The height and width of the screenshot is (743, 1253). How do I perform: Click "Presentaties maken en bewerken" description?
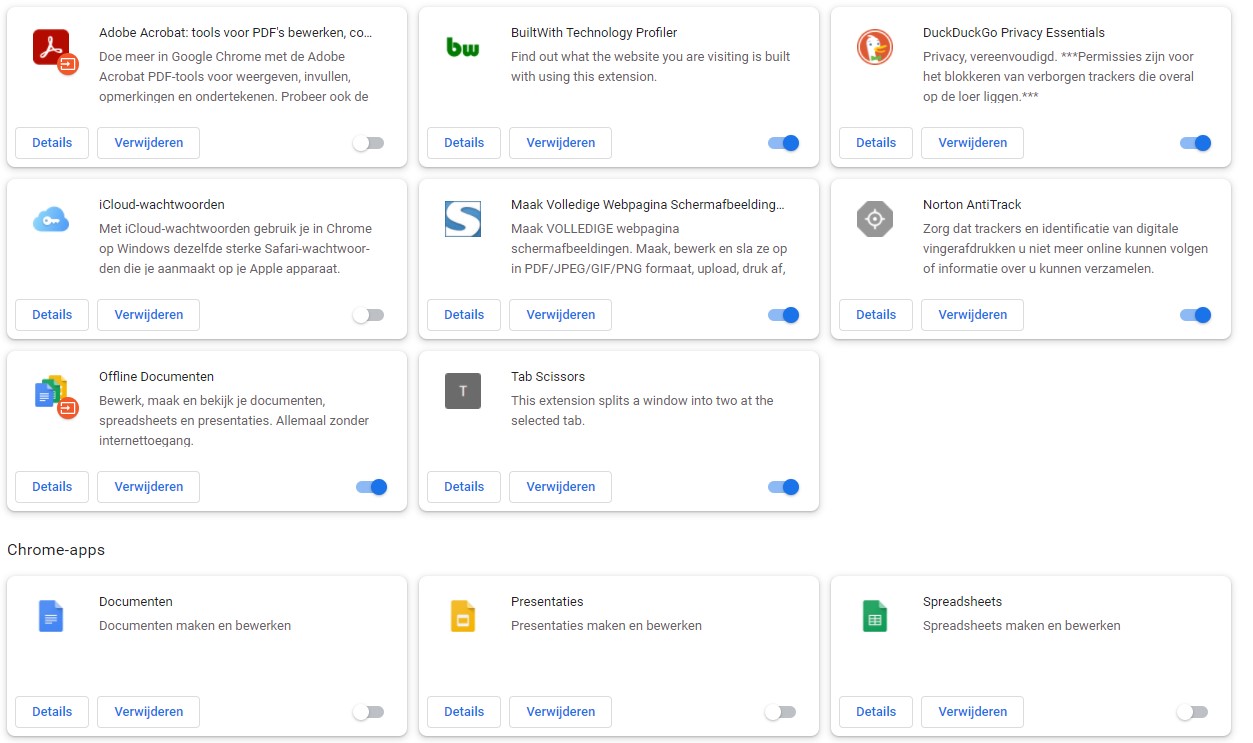(x=606, y=626)
